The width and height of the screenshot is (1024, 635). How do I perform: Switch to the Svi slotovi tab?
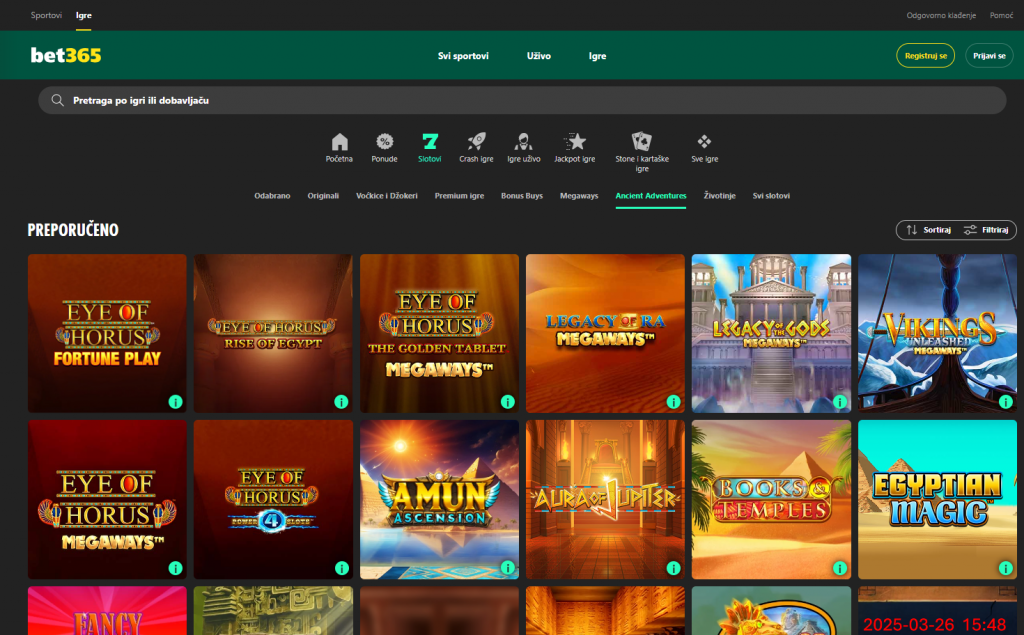(x=771, y=195)
